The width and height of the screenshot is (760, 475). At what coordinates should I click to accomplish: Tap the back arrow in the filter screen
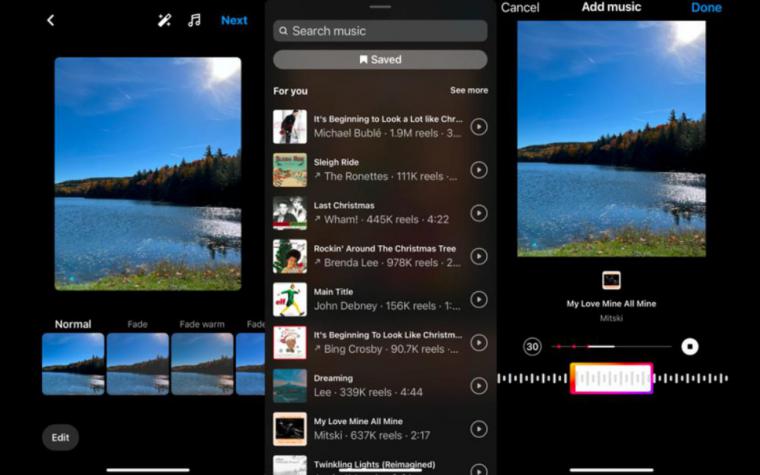tap(50, 20)
